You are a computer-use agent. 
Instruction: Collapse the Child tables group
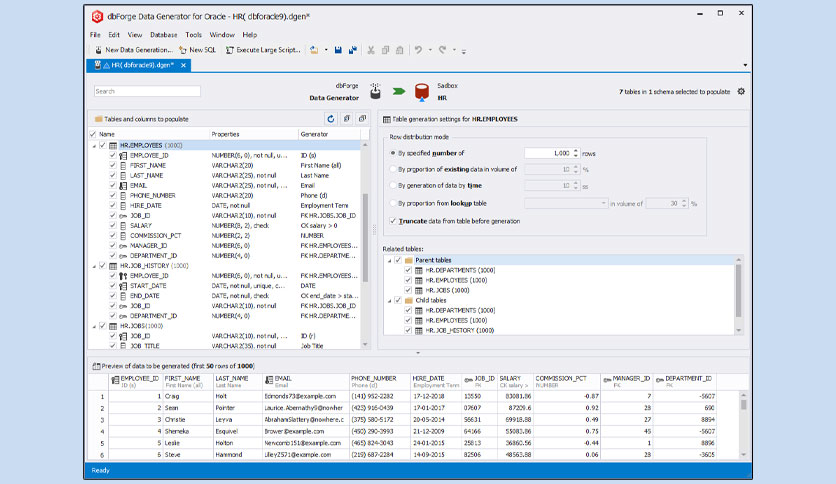pos(389,301)
